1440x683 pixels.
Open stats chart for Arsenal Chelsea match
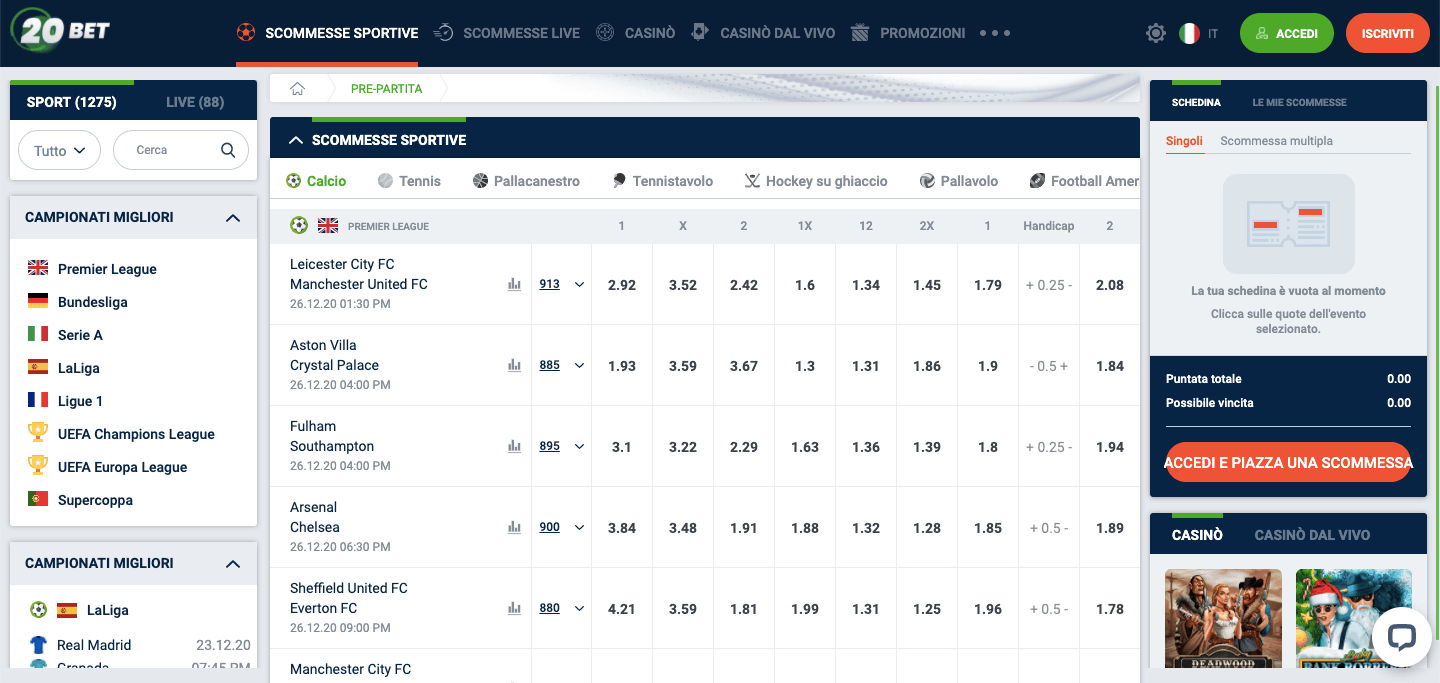pos(514,528)
